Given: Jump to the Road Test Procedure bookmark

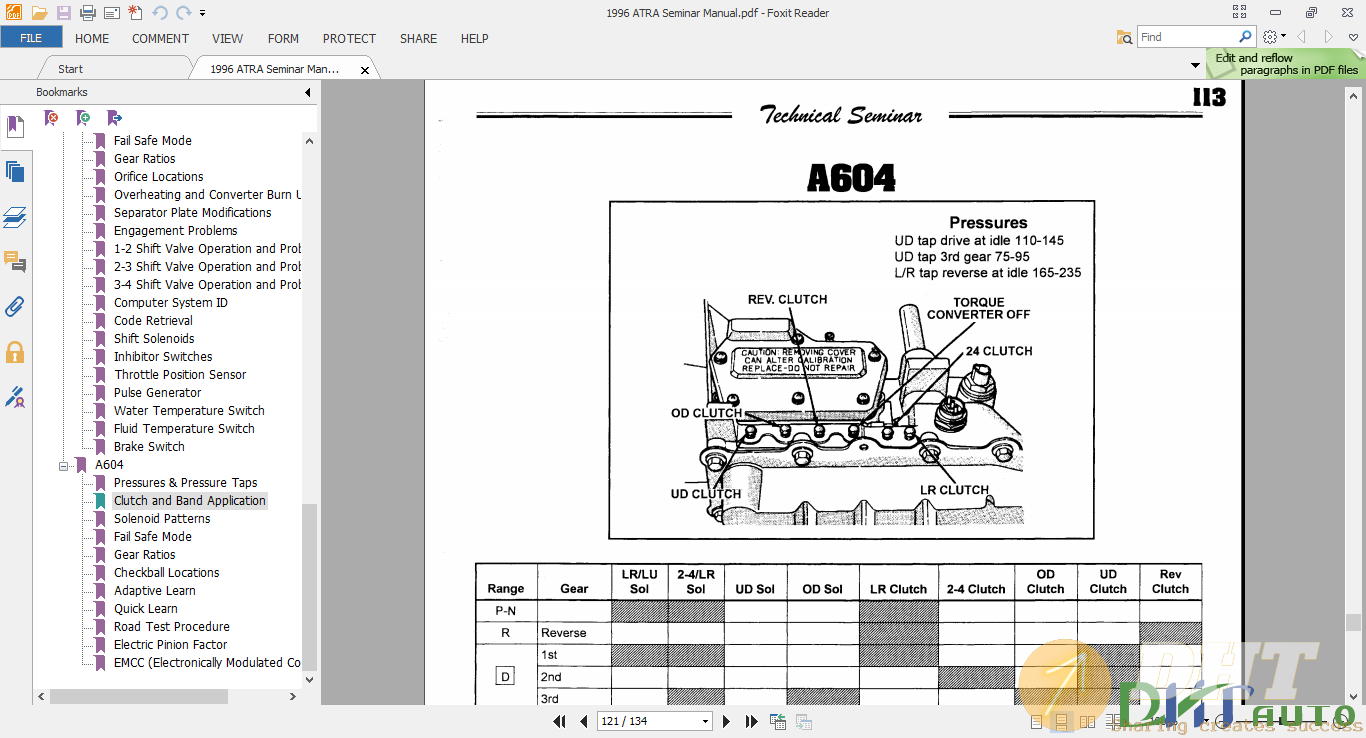Looking at the screenshot, I should [x=171, y=627].
